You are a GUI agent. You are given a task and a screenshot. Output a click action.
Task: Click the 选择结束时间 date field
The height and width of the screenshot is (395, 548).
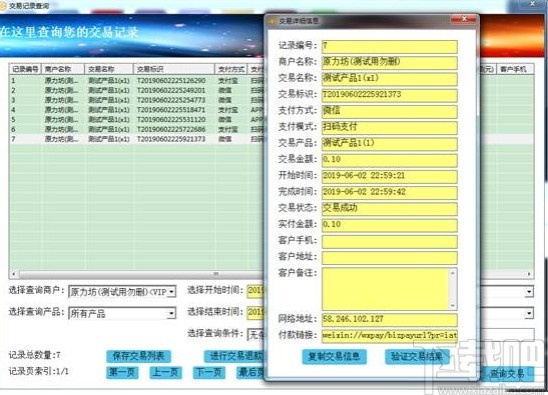(256, 312)
